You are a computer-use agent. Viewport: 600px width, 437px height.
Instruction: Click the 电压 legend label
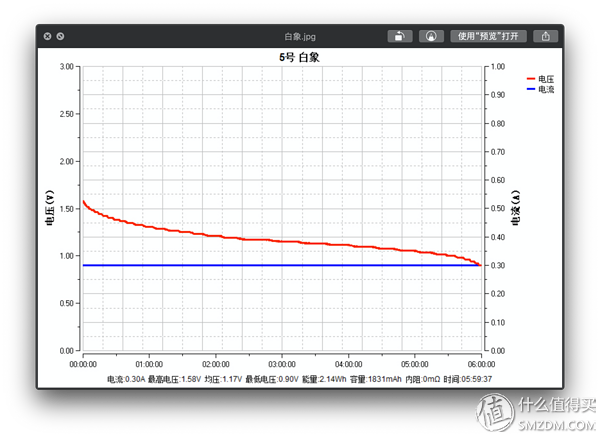click(546, 79)
